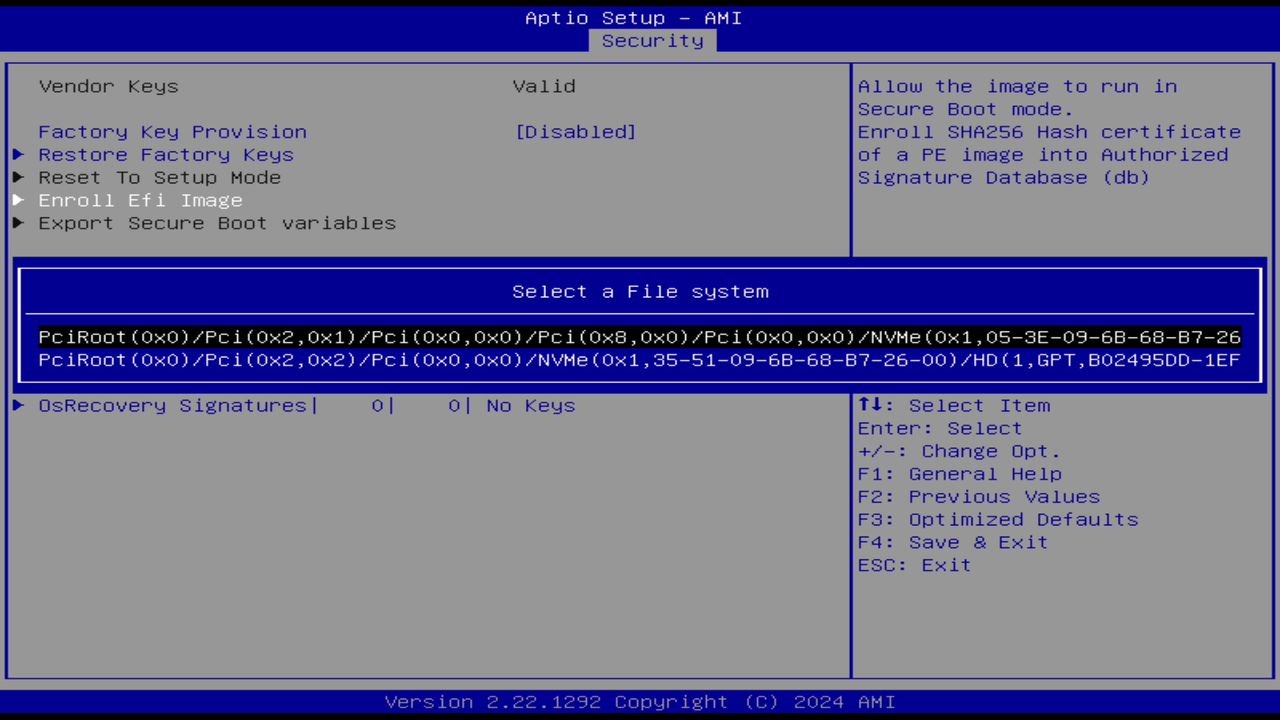Click help text Allow the image to run
Screen dimensions: 1280x720
point(1017,98)
